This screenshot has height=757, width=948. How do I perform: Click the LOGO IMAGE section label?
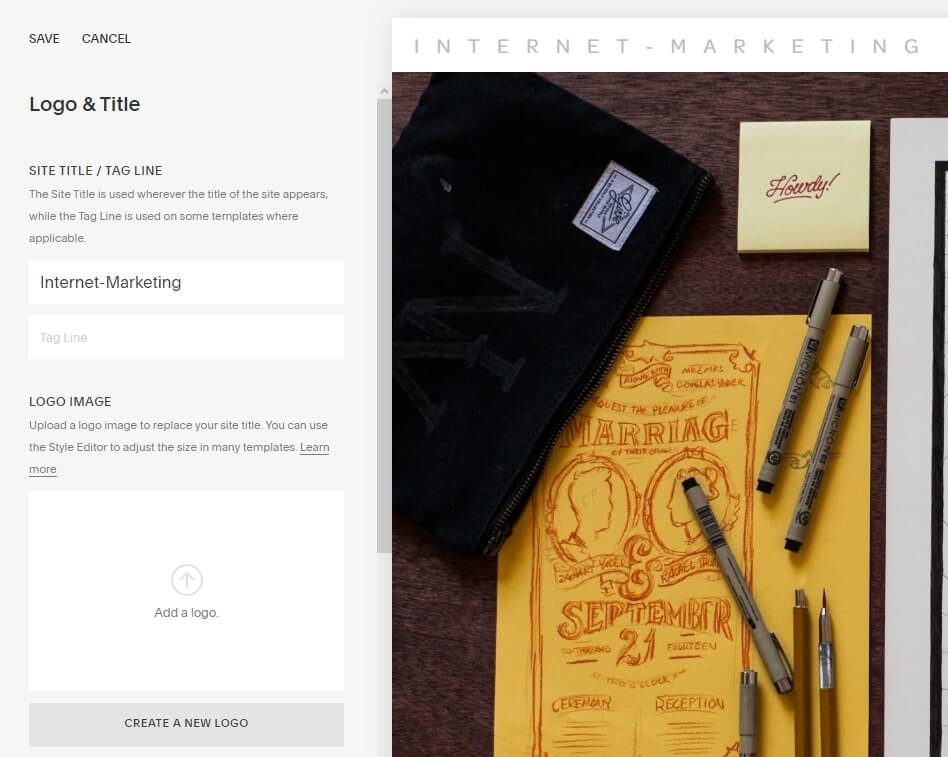[70, 401]
